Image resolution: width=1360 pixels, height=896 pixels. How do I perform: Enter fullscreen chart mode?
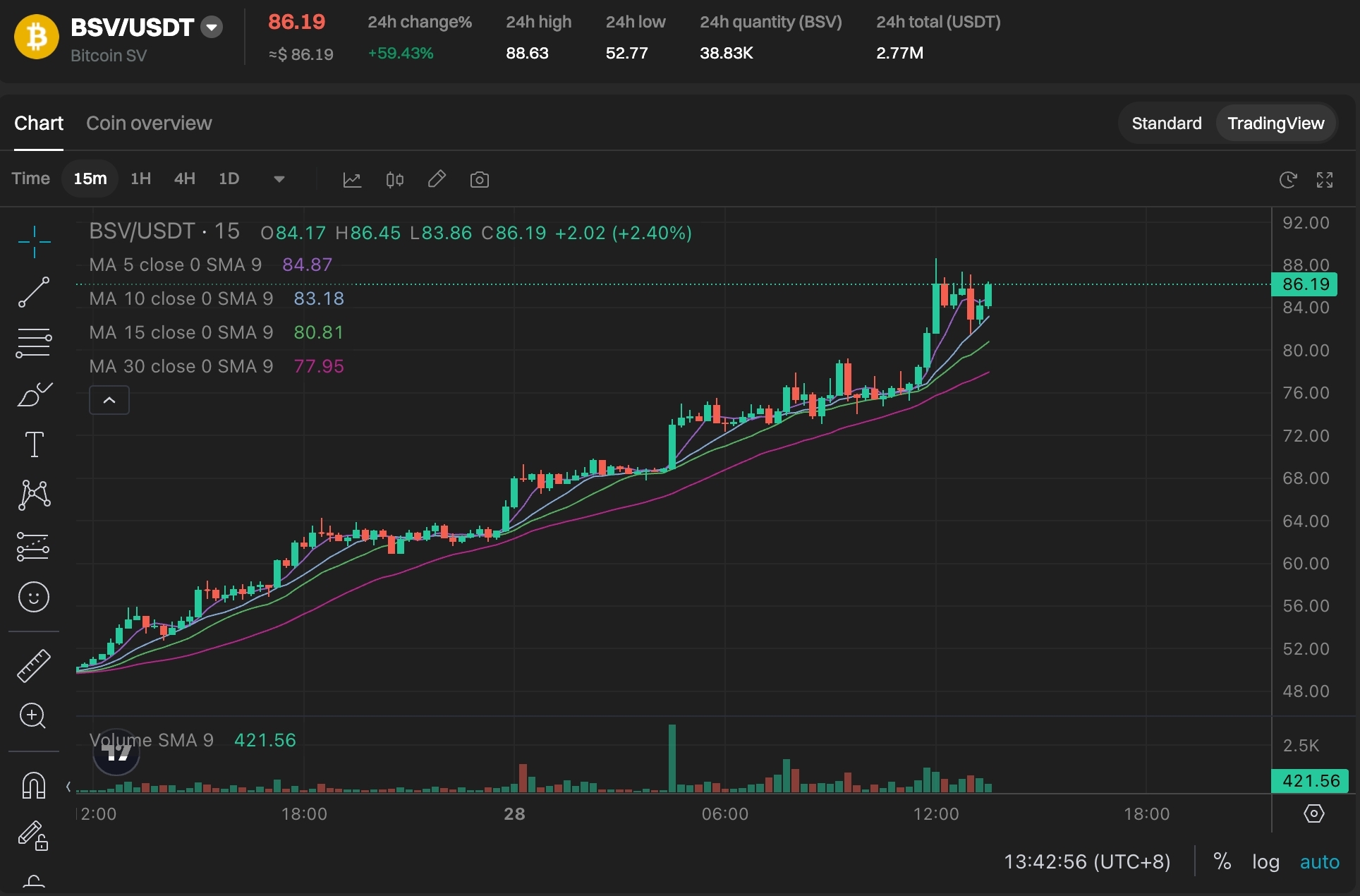tap(1325, 179)
